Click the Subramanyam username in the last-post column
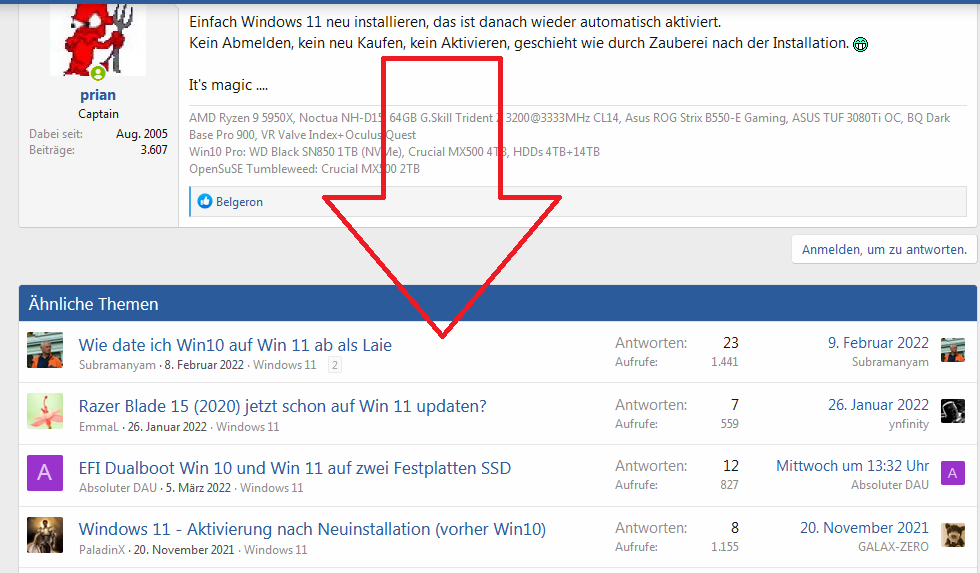 [890, 362]
